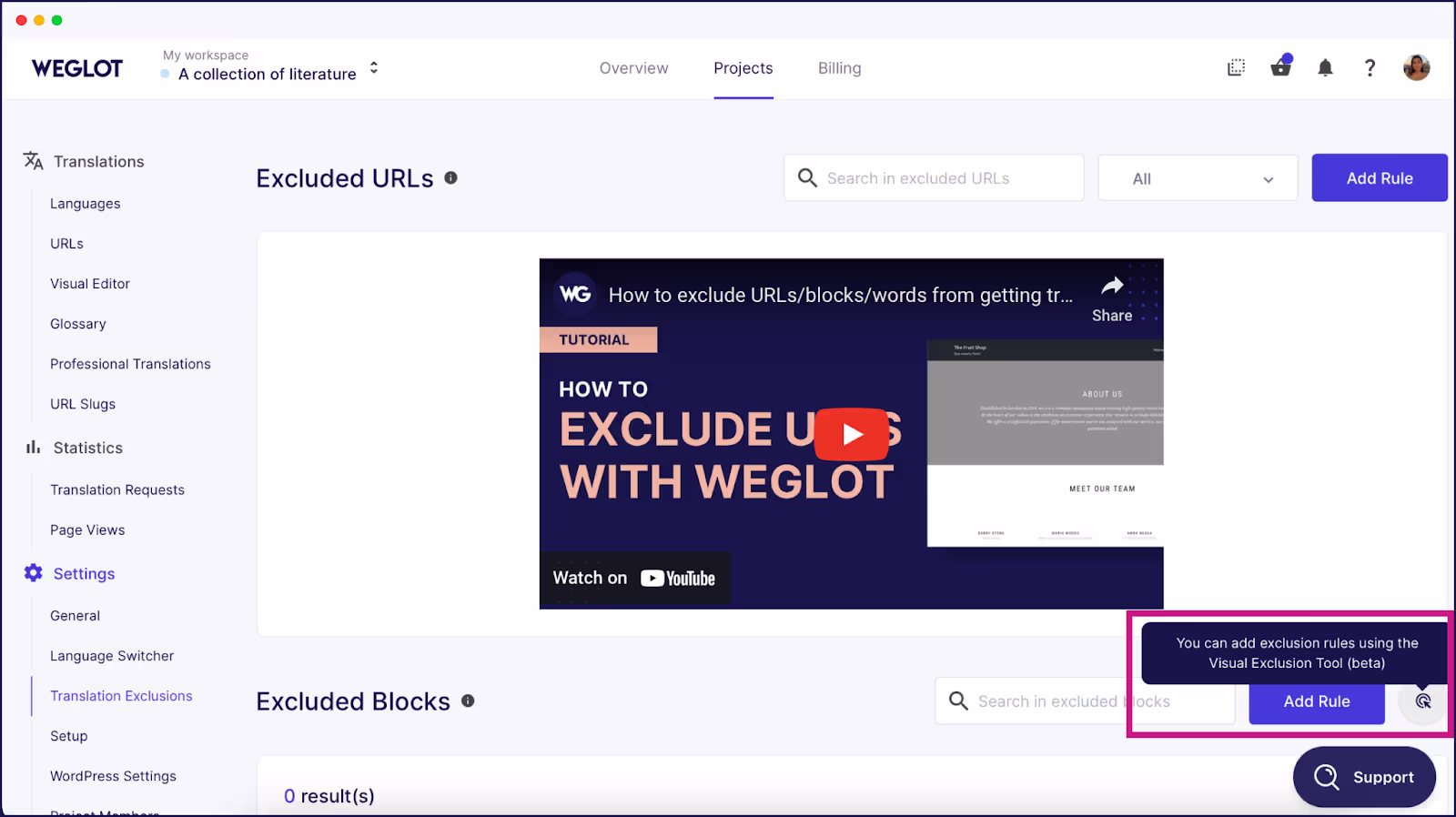Click the "A collection of literature" project name

pyautogui.click(x=268, y=75)
